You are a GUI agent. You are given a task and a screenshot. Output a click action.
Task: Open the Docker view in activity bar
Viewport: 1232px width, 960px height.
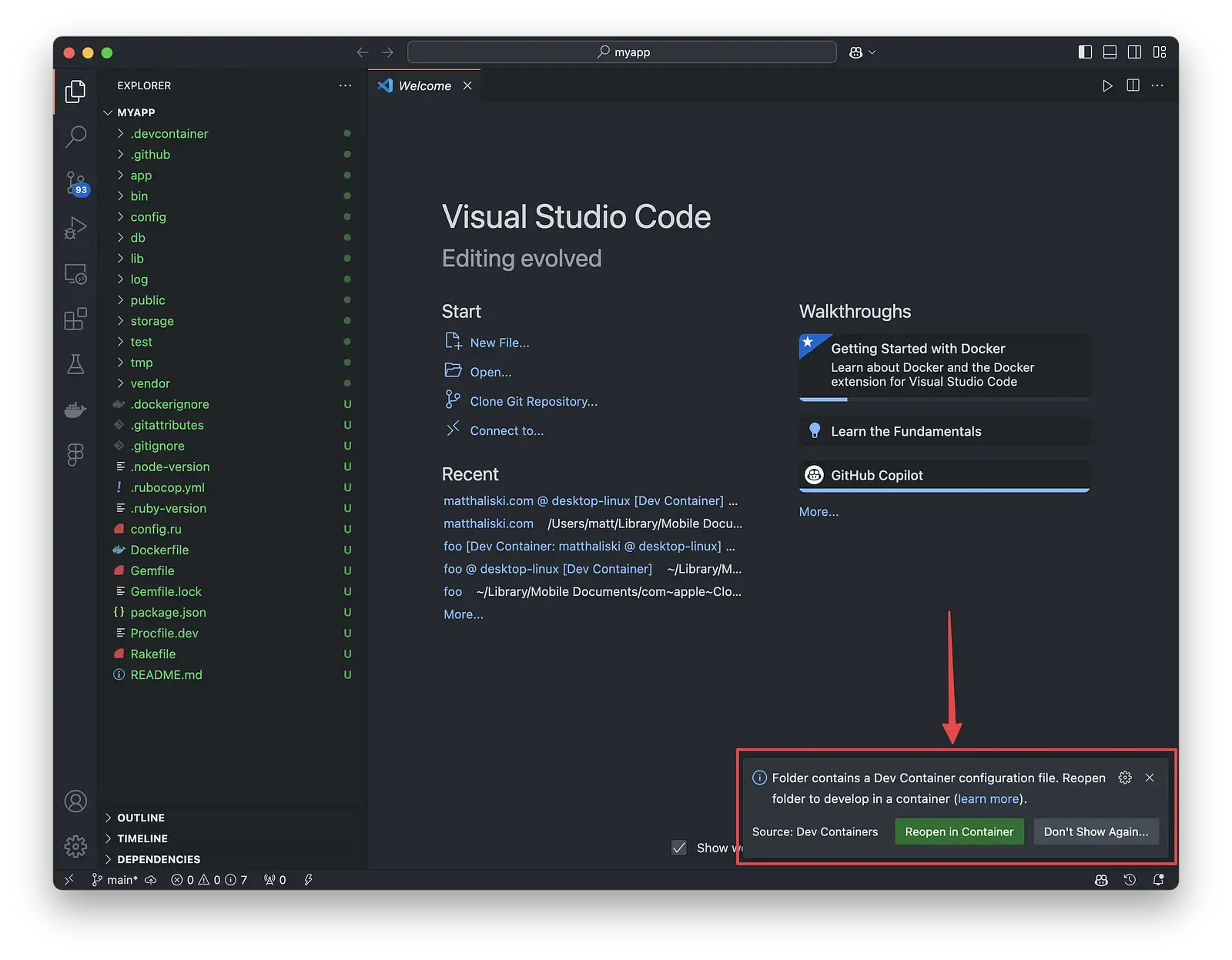(75, 410)
